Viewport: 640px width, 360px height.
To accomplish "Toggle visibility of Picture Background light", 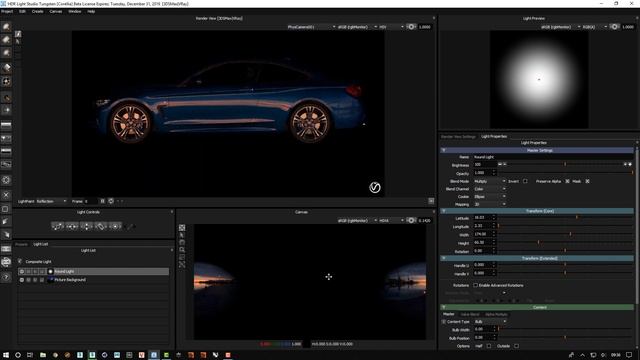I will point(22,280).
